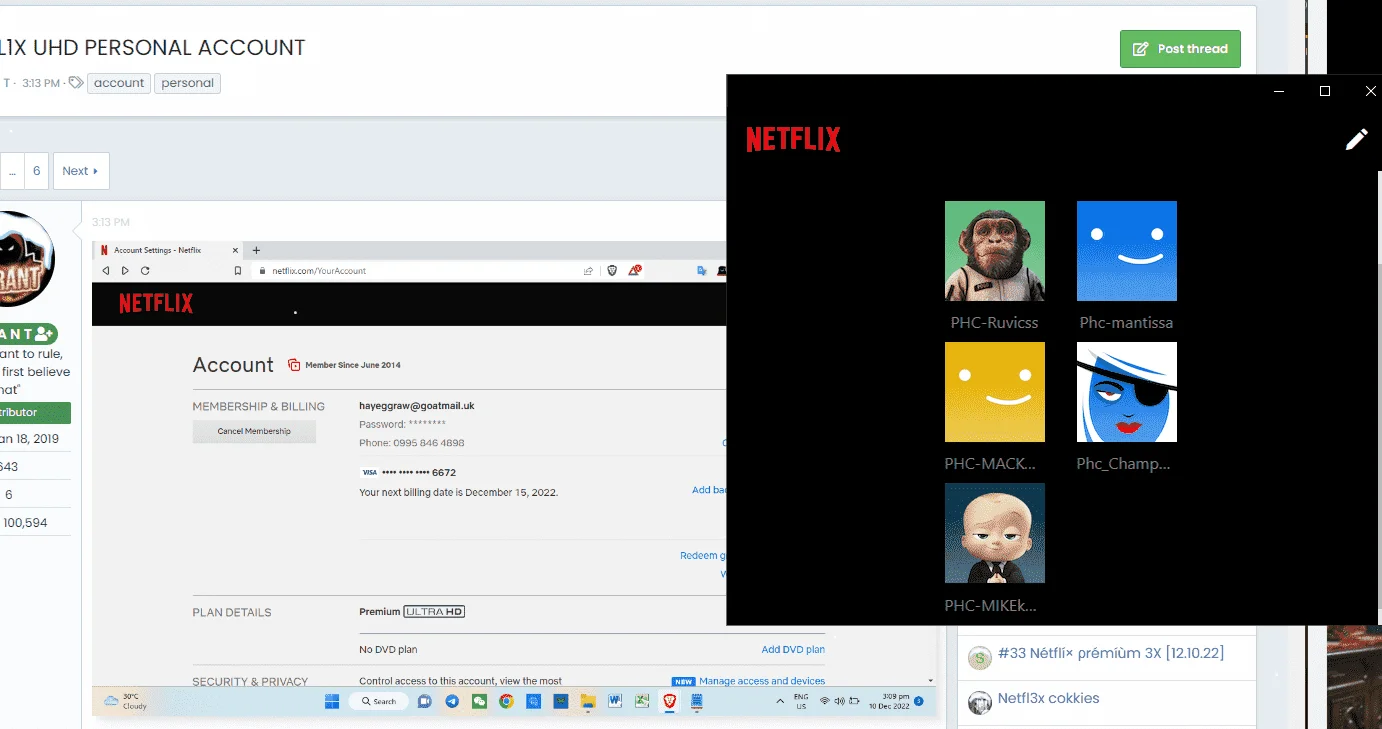Viewport: 1382px width, 729px height.
Task: Choose the Phc-mantissa blue smiley profile
Action: tap(1127, 251)
